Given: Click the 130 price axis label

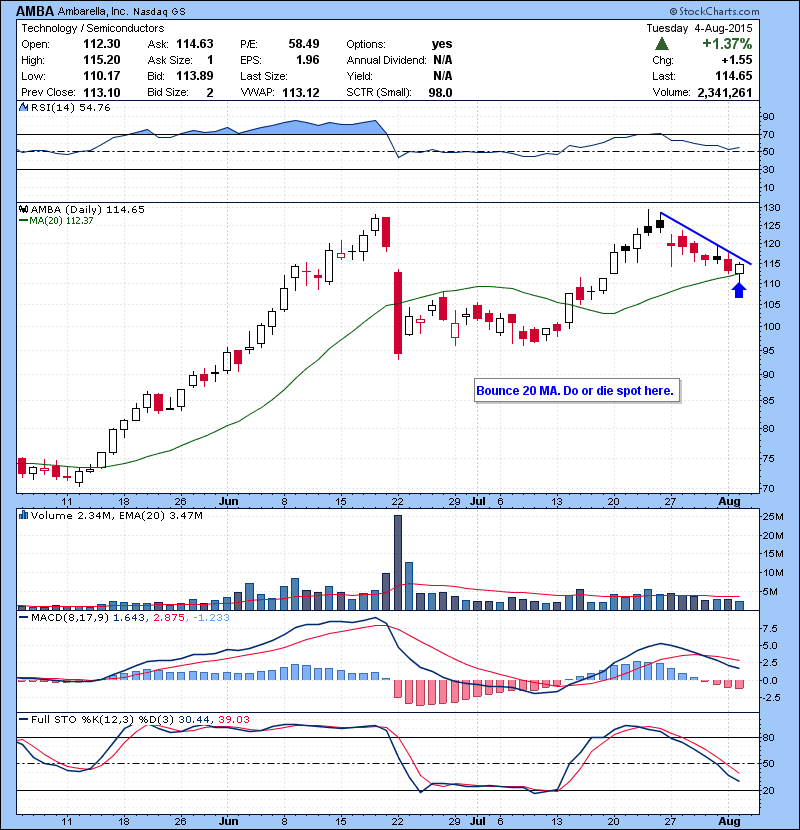Looking at the screenshot, I should pyautogui.click(x=771, y=208).
